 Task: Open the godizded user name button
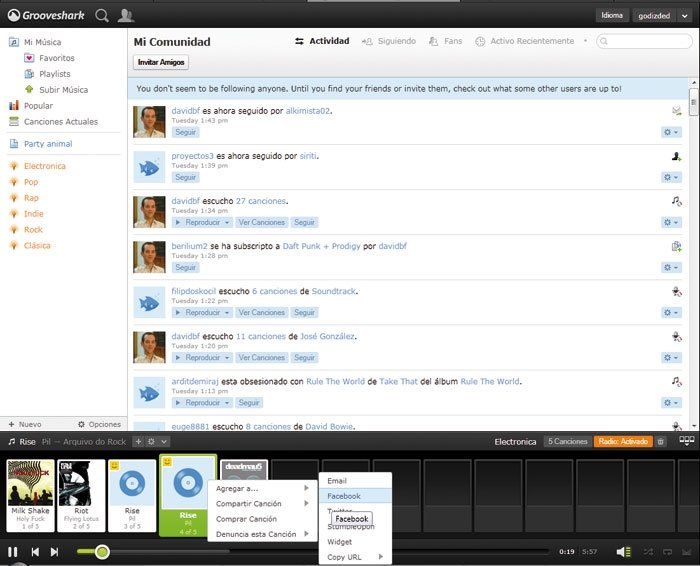pos(654,16)
